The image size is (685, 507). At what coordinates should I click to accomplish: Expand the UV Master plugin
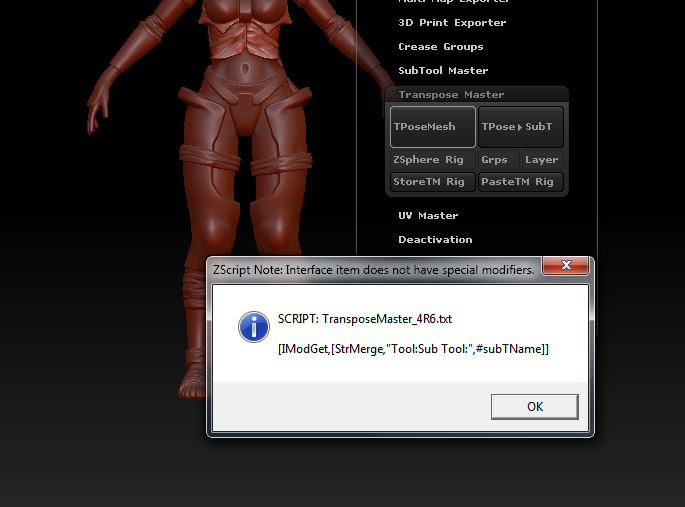tap(428, 216)
